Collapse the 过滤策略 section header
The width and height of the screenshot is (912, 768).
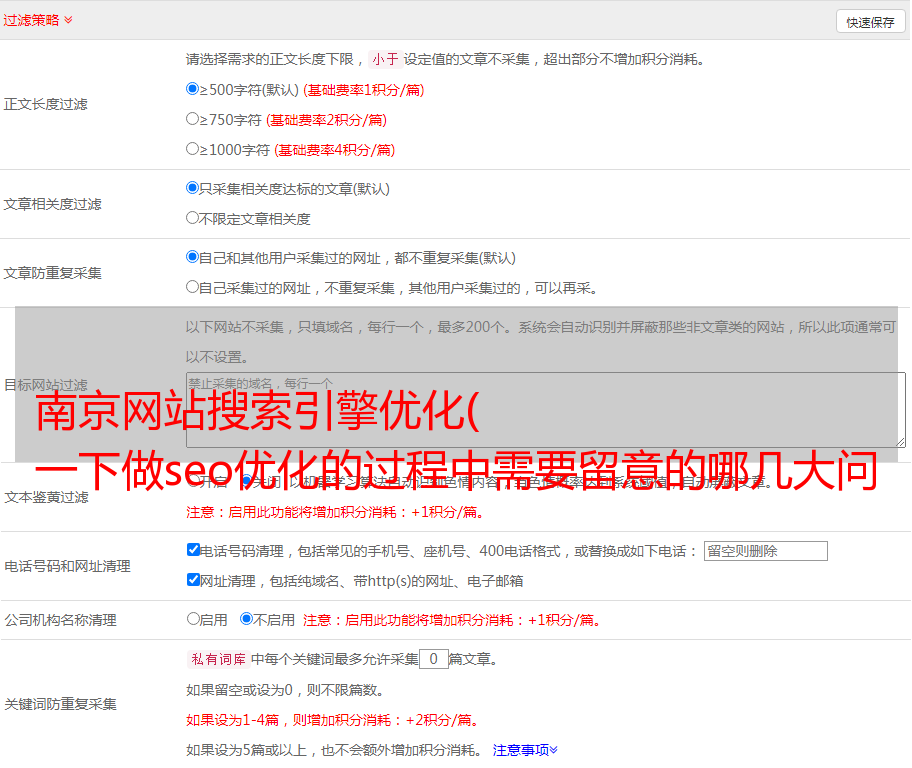[38, 20]
